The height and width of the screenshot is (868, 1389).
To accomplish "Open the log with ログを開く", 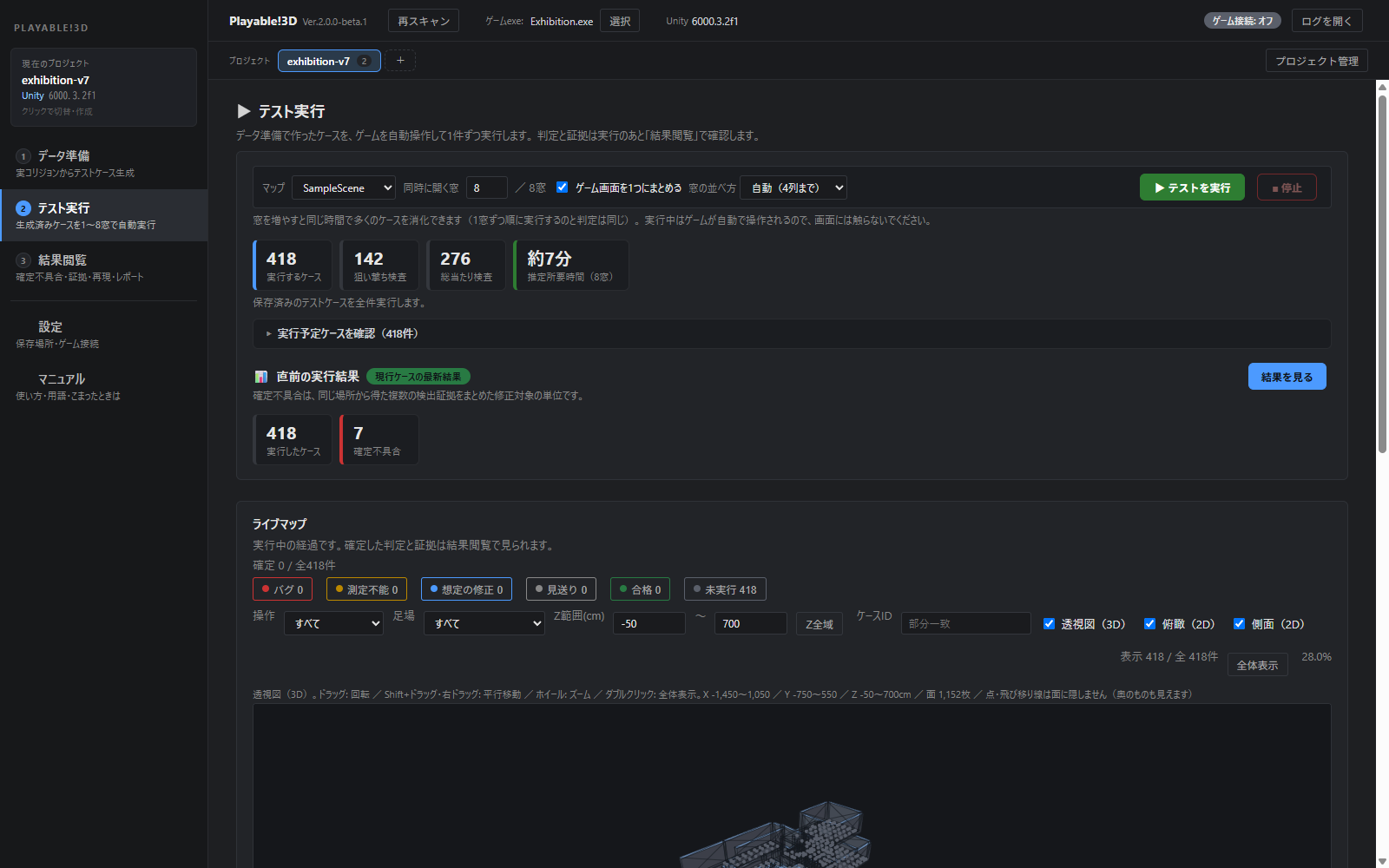I will (1326, 21).
